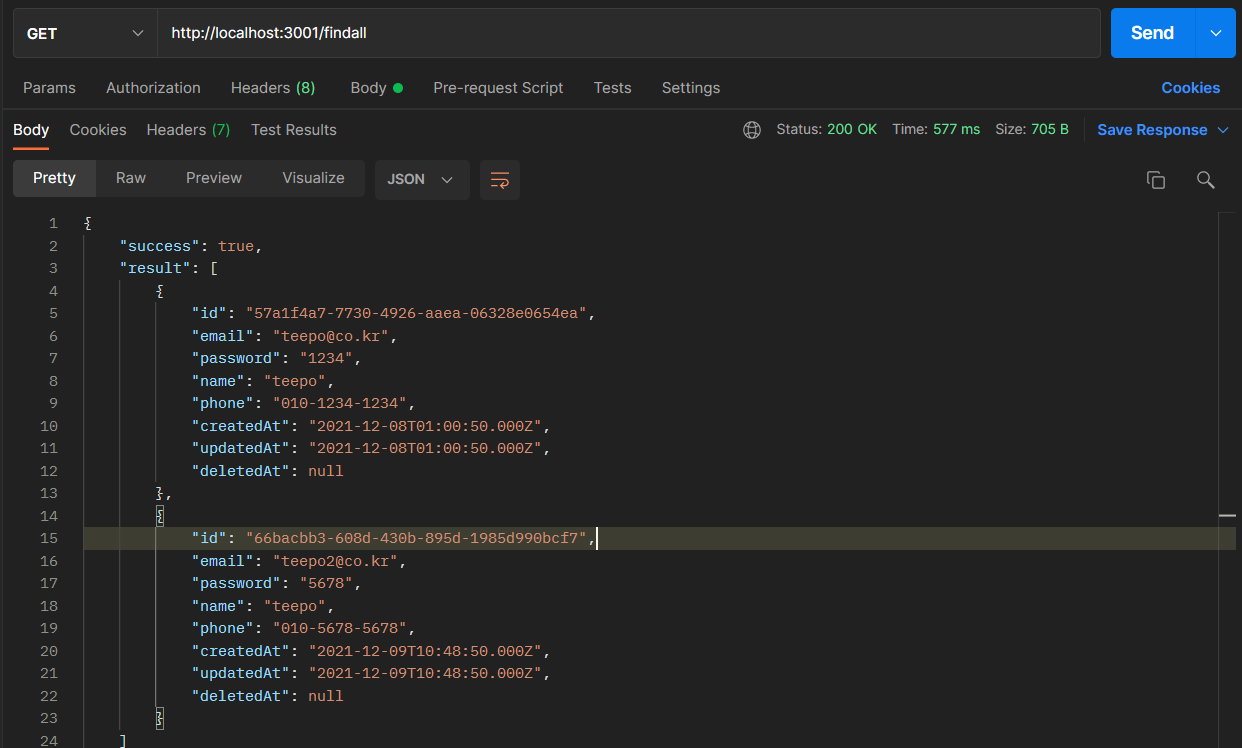Click the blue Send button
Image resolution: width=1242 pixels, height=748 pixels.
(x=1152, y=33)
